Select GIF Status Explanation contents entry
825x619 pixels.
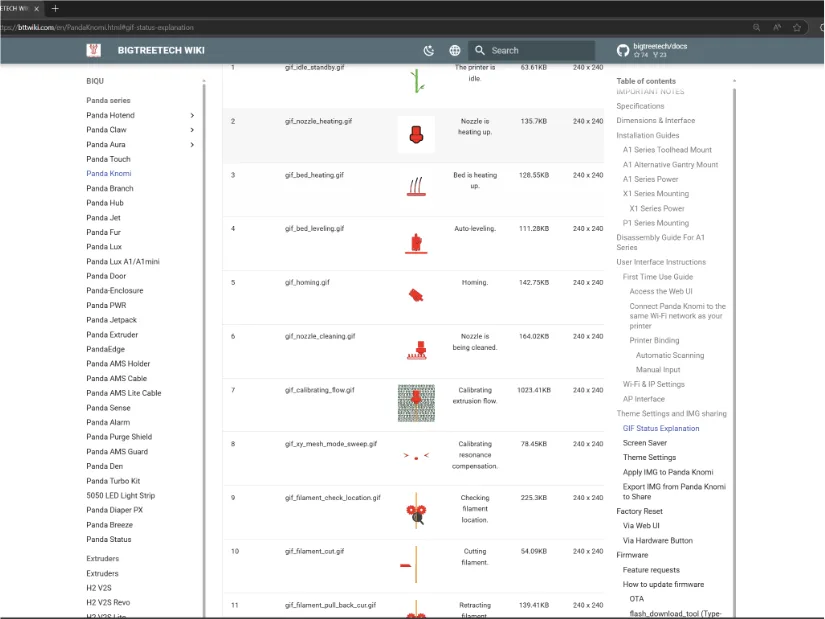click(x=661, y=428)
